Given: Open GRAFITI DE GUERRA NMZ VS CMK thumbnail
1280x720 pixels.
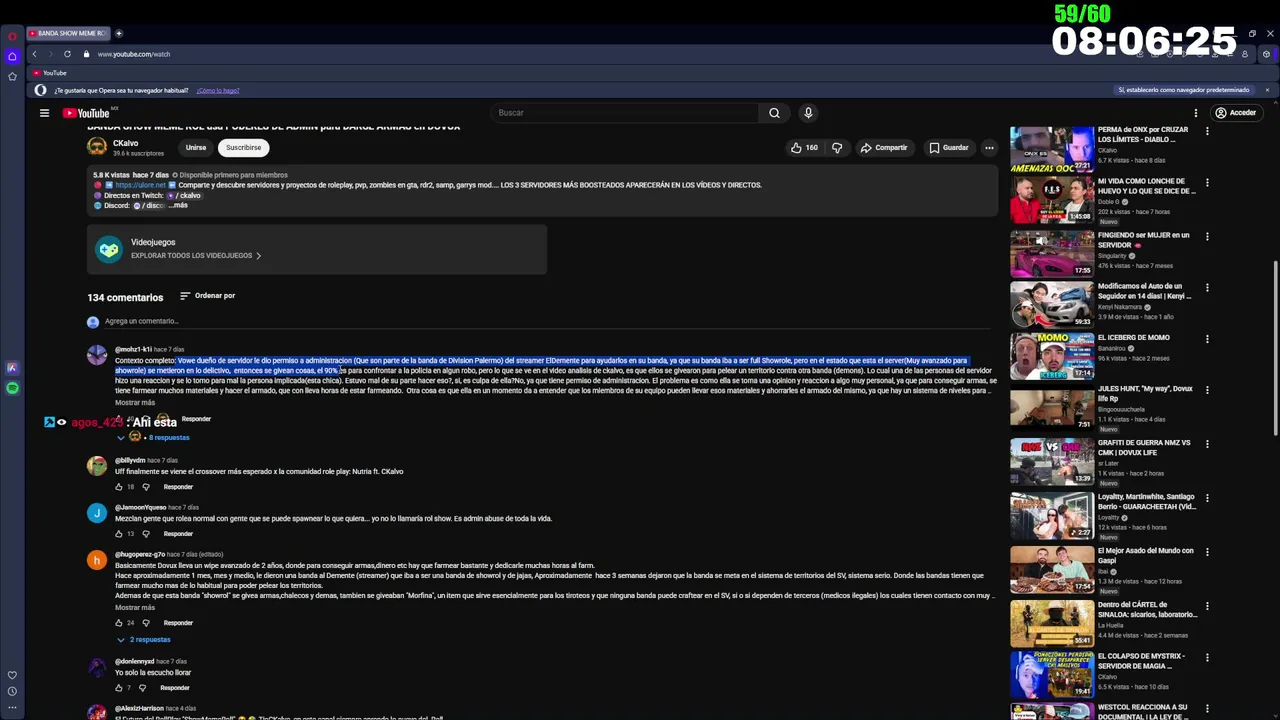Looking at the screenshot, I should (x=1052, y=461).
